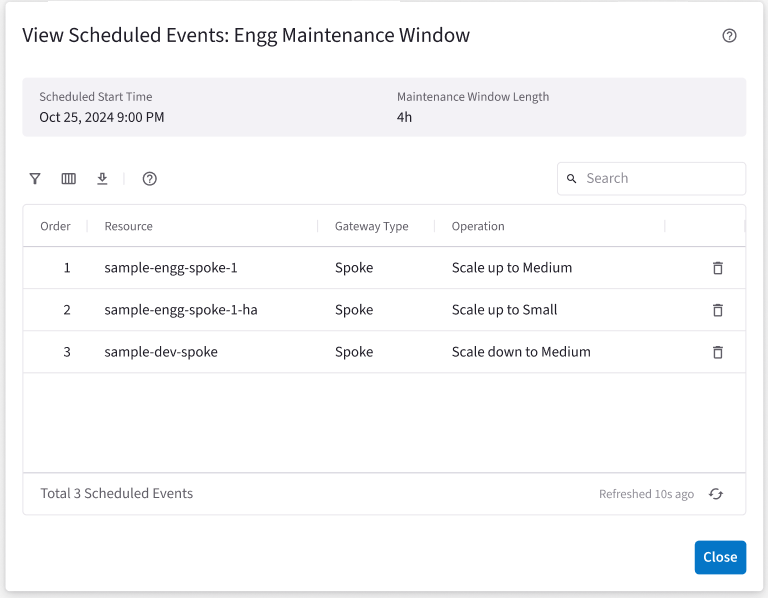Click the download export icon
768x598 pixels.
[102, 179]
